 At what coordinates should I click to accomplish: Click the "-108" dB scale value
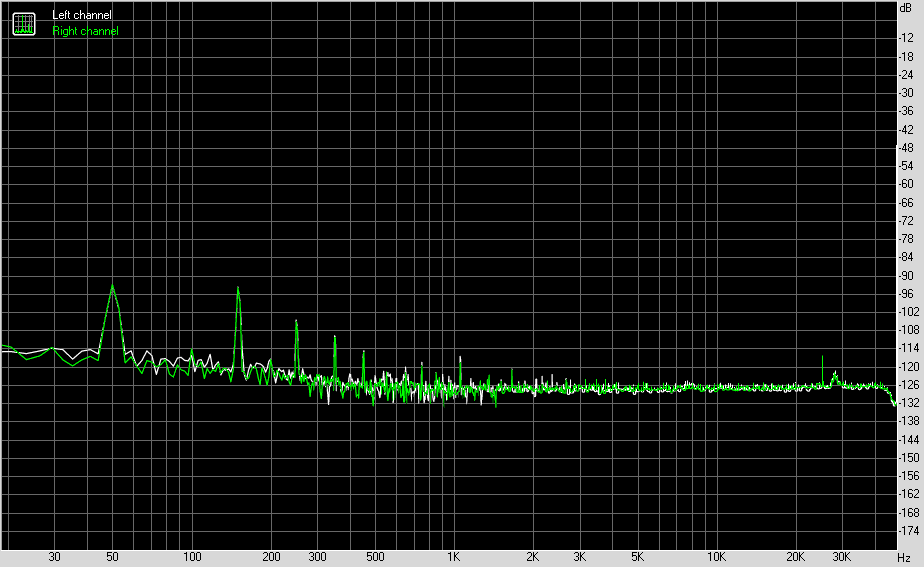(908, 330)
